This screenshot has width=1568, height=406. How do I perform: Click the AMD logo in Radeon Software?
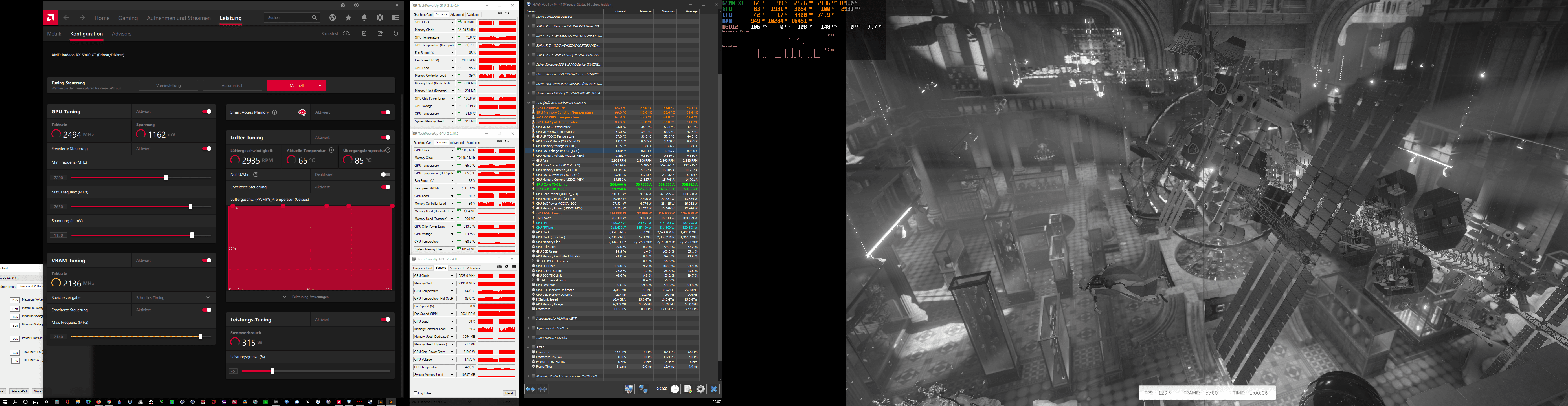pos(50,18)
